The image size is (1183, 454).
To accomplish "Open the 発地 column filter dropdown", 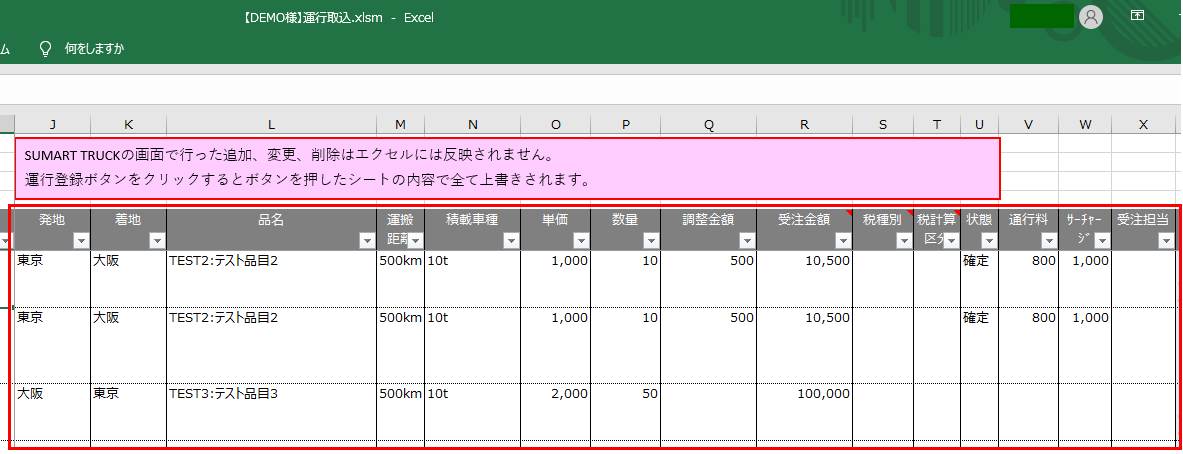I will click(x=80, y=241).
